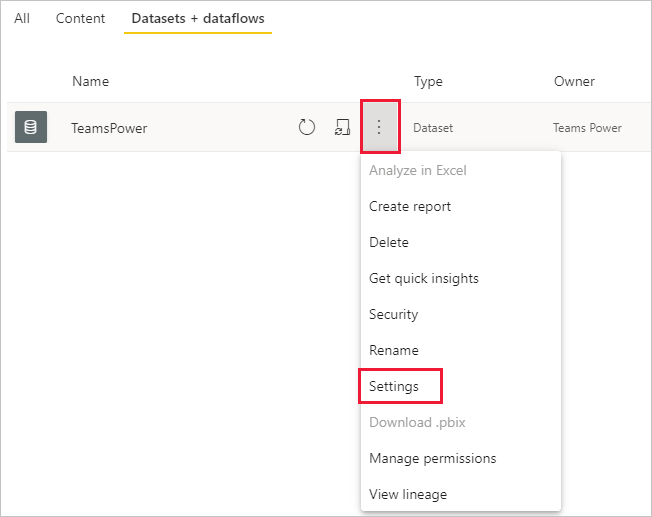Click the Type column header
The height and width of the screenshot is (517, 652).
point(428,81)
